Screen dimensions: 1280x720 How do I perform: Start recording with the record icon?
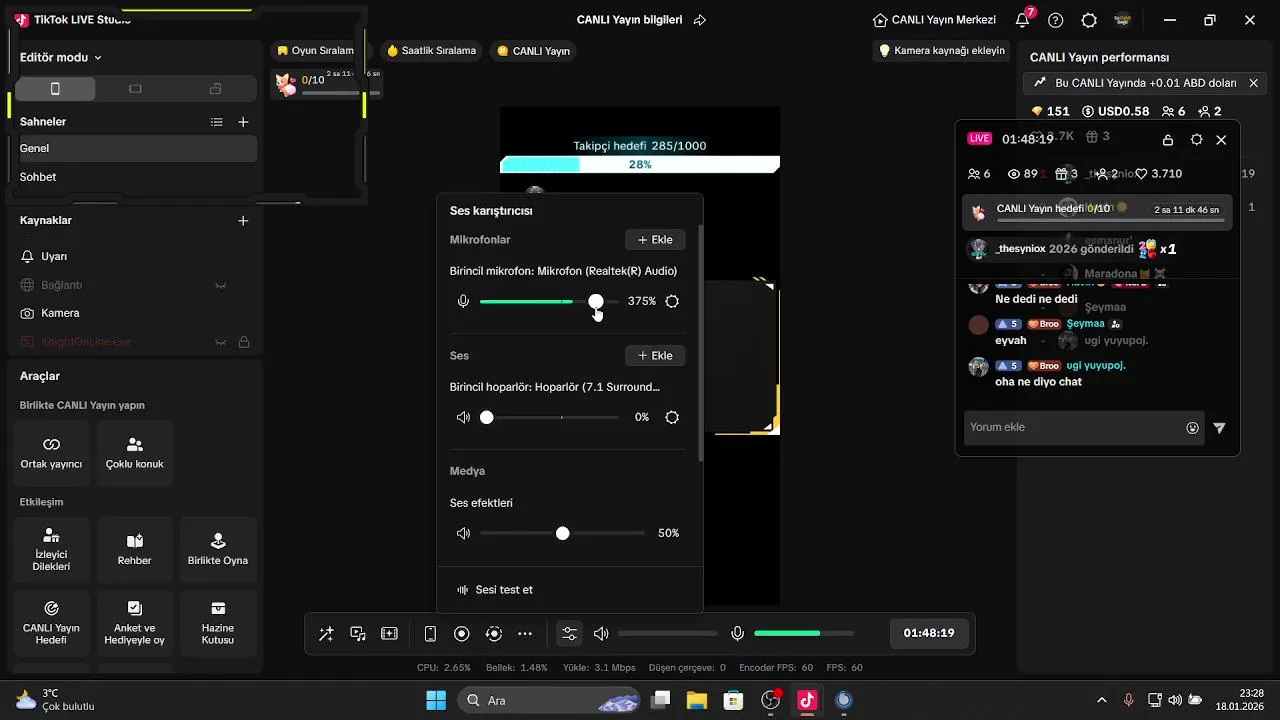coord(462,634)
